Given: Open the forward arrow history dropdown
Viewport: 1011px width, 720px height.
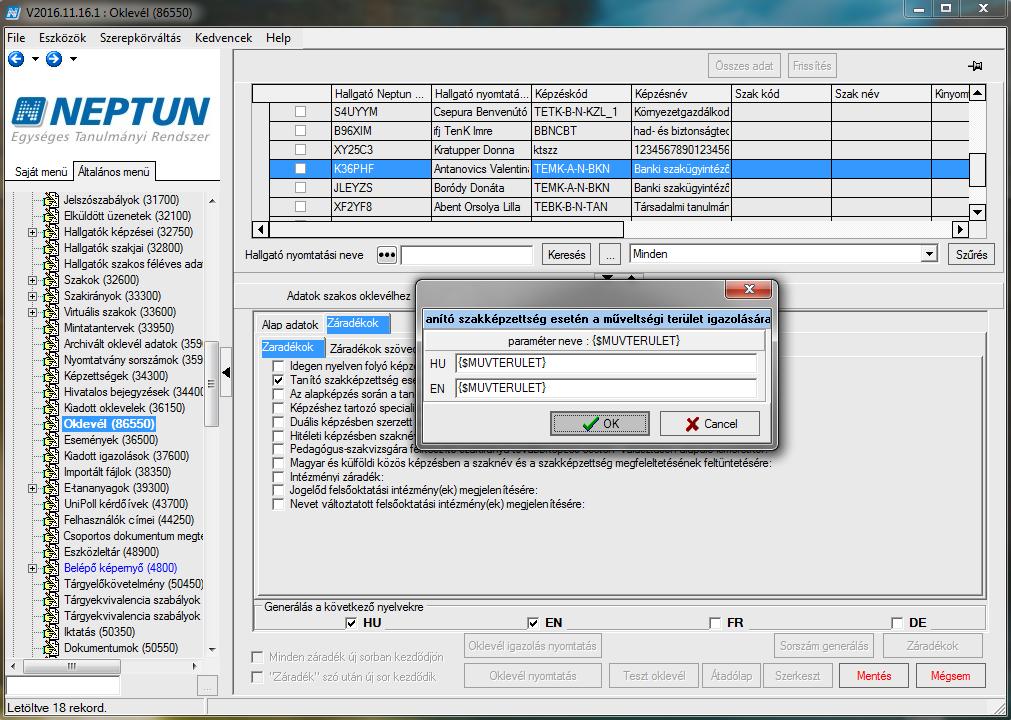Looking at the screenshot, I should (73, 59).
